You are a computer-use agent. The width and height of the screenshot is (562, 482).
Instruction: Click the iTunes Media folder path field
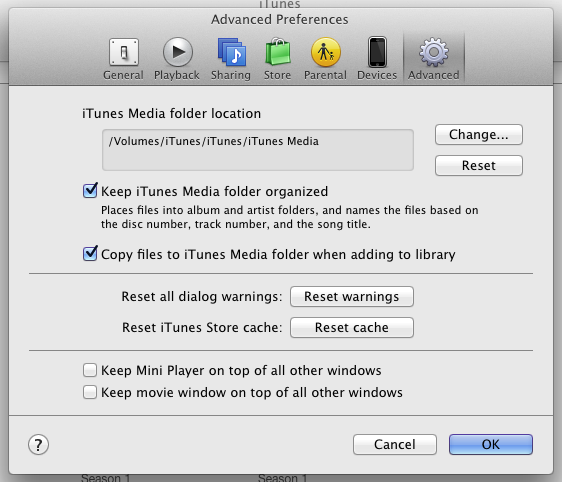(x=258, y=150)
